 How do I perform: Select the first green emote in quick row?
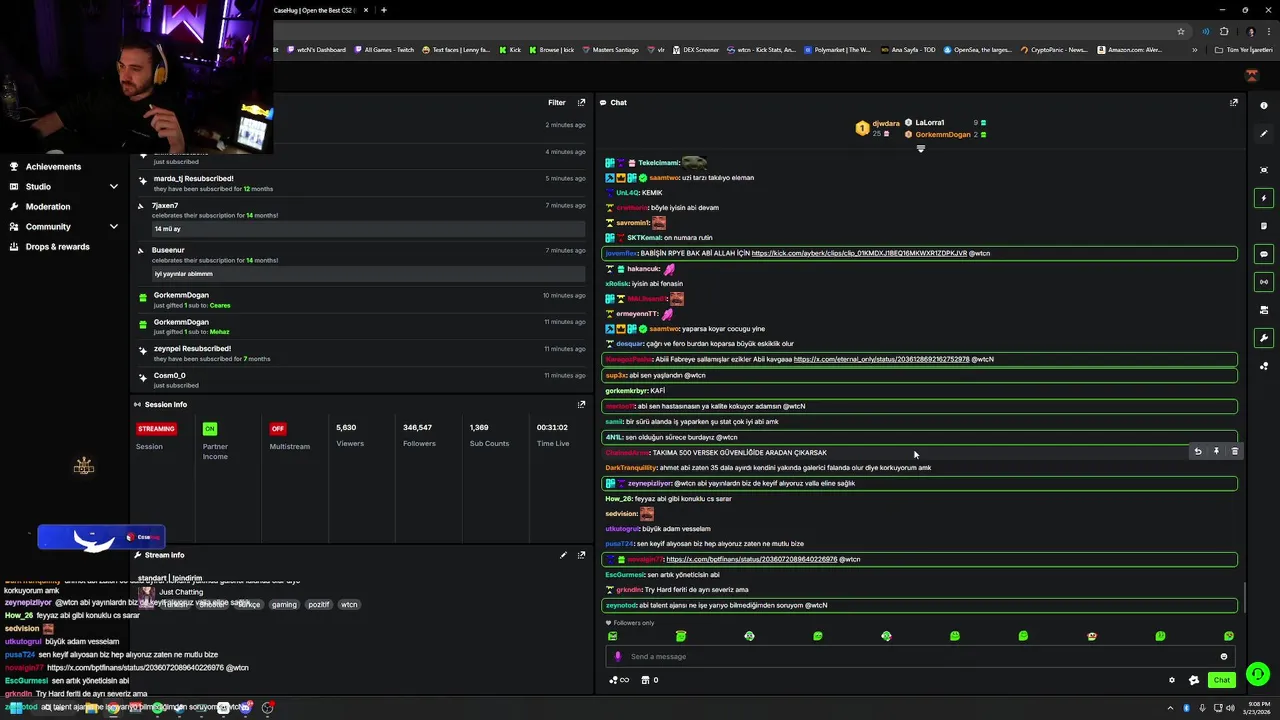click(613, 636)
